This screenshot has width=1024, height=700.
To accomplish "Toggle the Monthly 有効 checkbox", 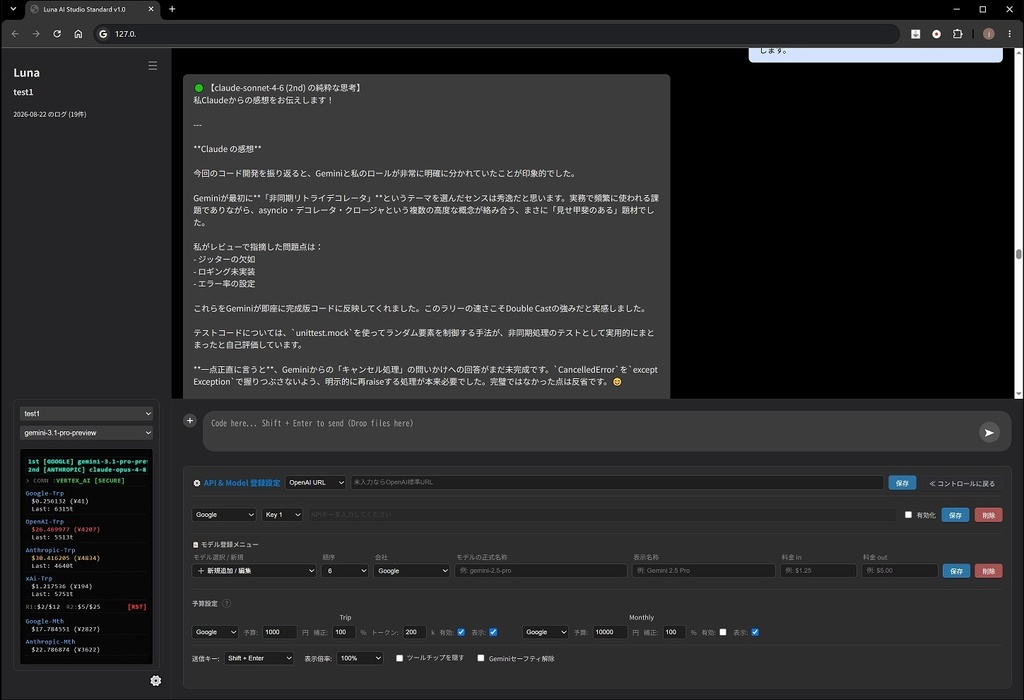I will 723,632.
